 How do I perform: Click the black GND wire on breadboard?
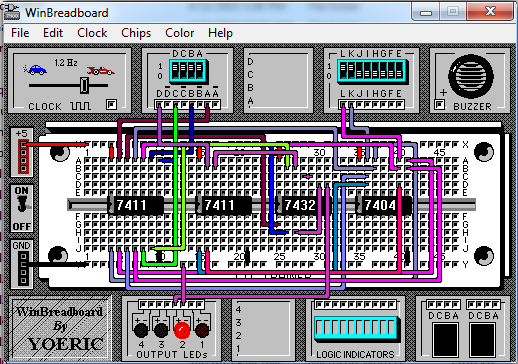[56, 264]
